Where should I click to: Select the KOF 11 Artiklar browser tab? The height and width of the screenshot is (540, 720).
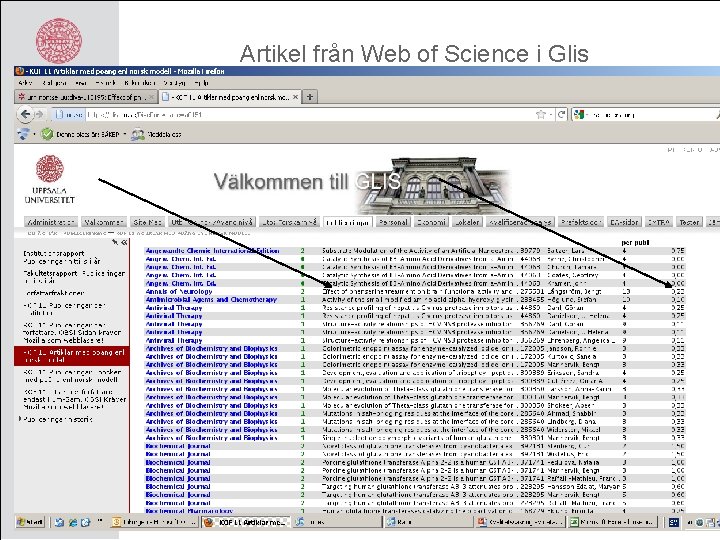pos(230,97)
